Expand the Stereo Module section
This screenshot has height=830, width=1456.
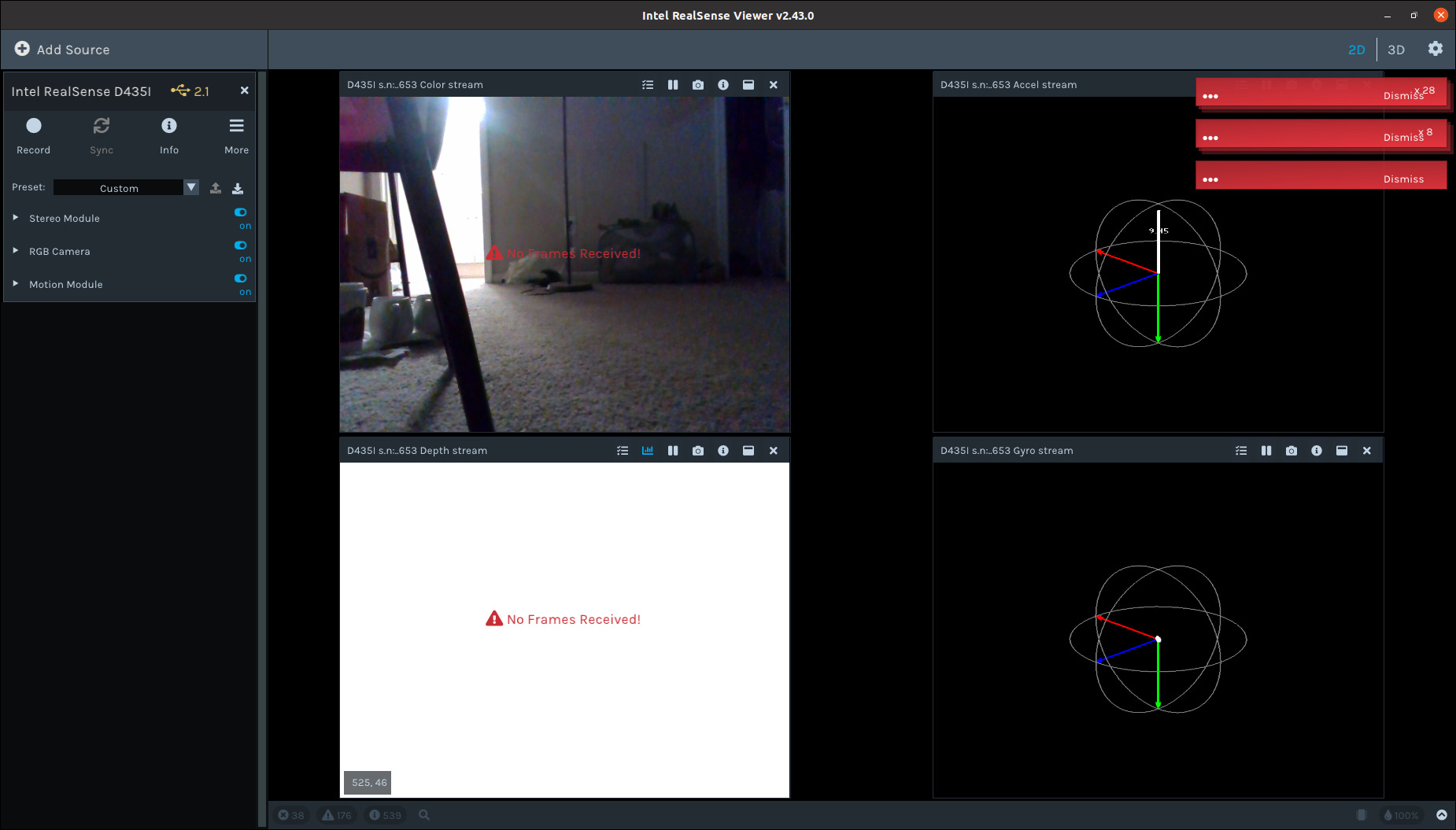point(16,218)
